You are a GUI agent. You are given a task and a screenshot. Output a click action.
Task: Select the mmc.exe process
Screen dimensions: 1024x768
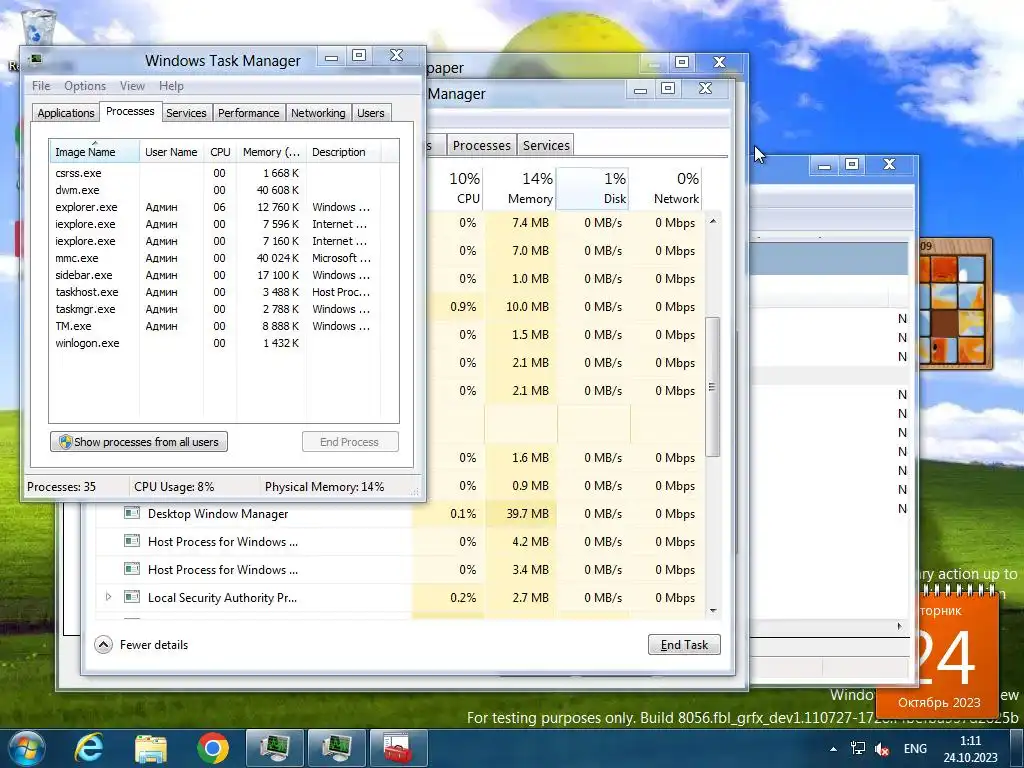pyautogui.click(x=223, y=258)
